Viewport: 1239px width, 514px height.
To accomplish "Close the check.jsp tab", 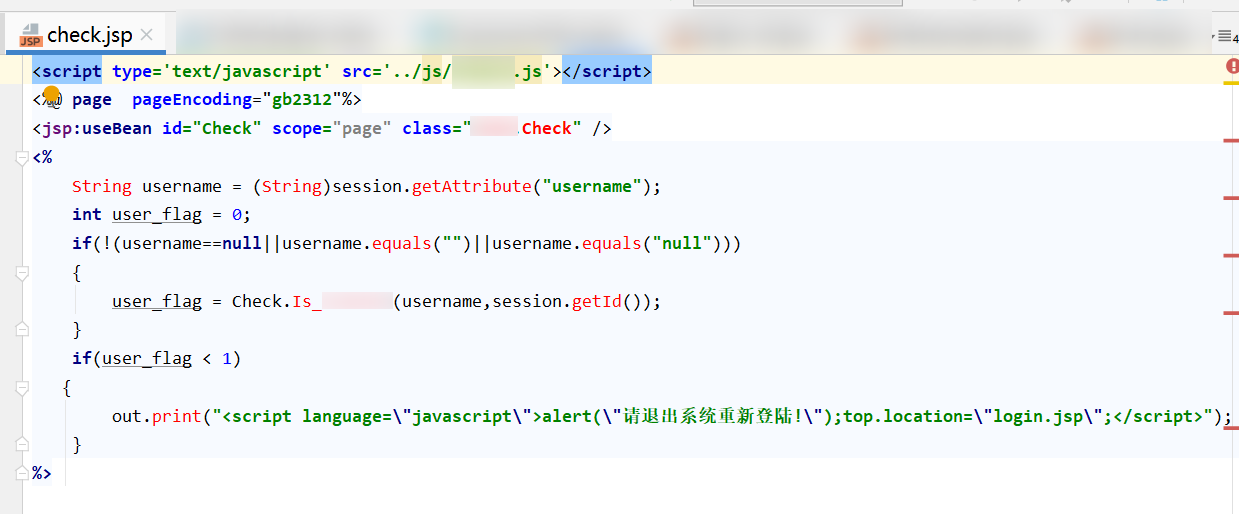I will [147, 35].
